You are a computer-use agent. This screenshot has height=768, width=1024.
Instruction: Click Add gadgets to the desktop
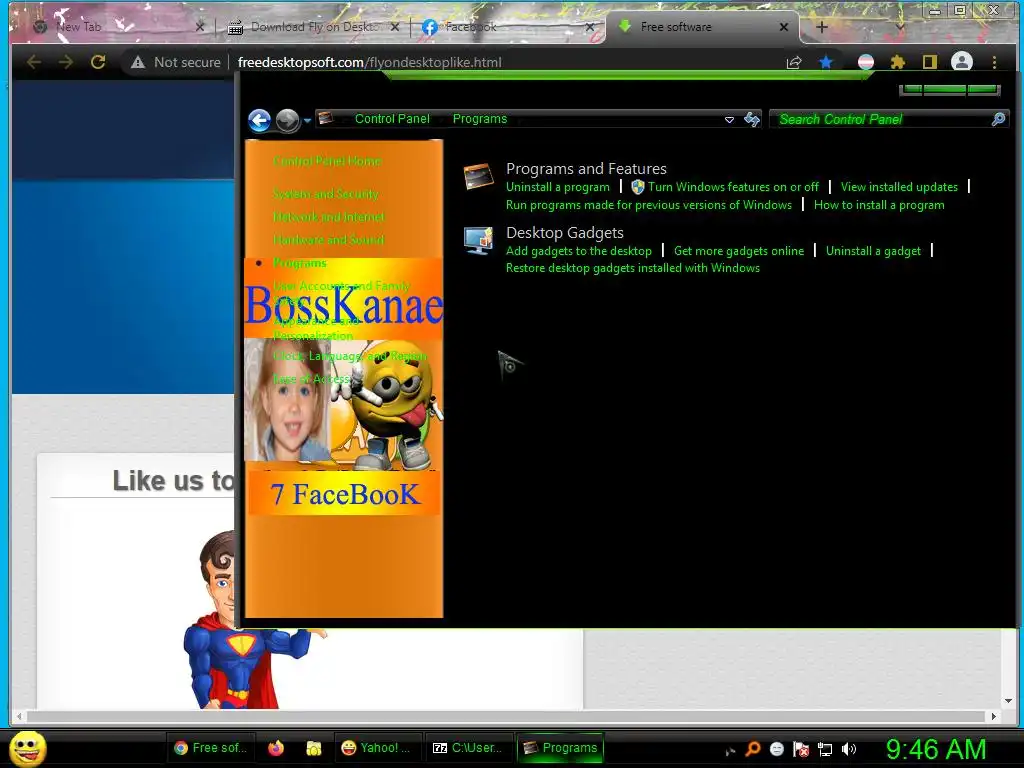coord(579,251)
